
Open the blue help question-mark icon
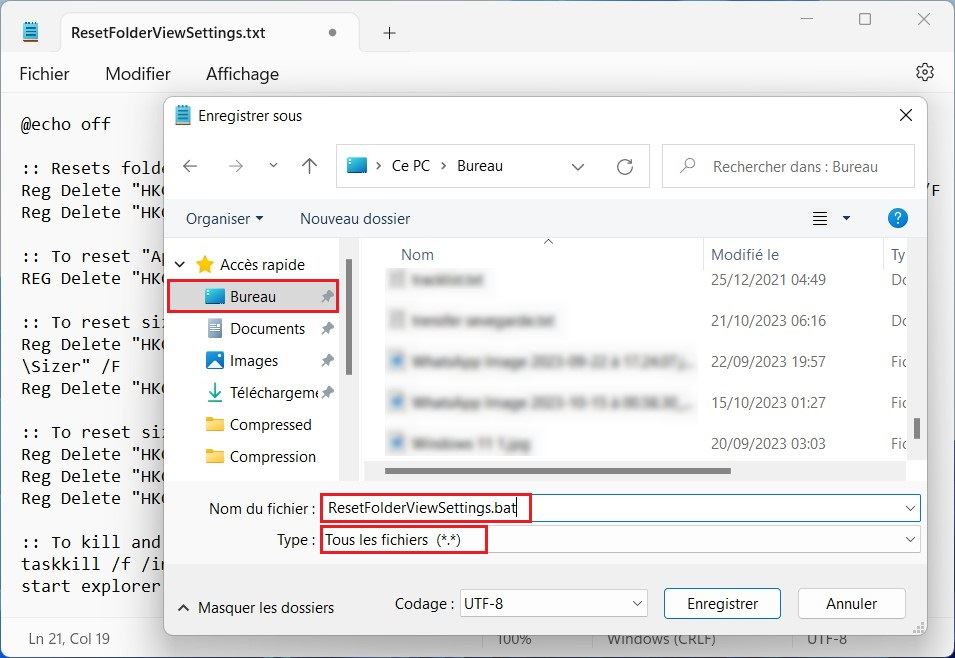click(x=897, y=218)
